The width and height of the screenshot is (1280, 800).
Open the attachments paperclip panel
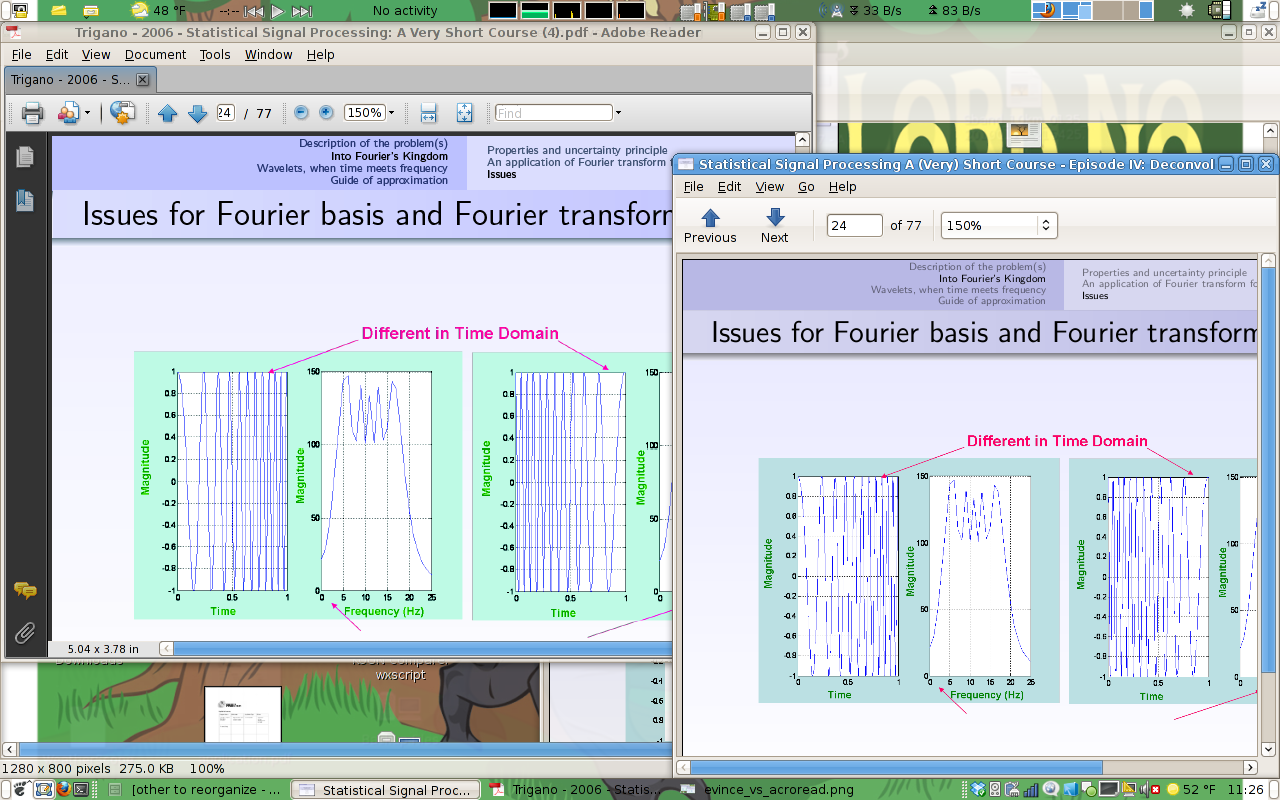click(25, 632)
